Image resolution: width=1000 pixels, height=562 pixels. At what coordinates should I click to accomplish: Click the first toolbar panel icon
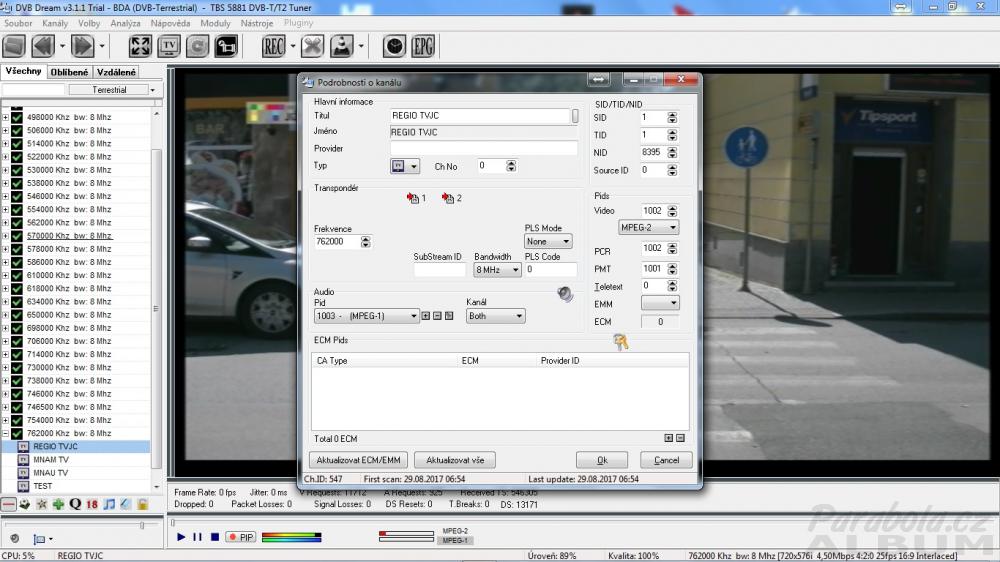pyautogui.click(x=13, y=47)
